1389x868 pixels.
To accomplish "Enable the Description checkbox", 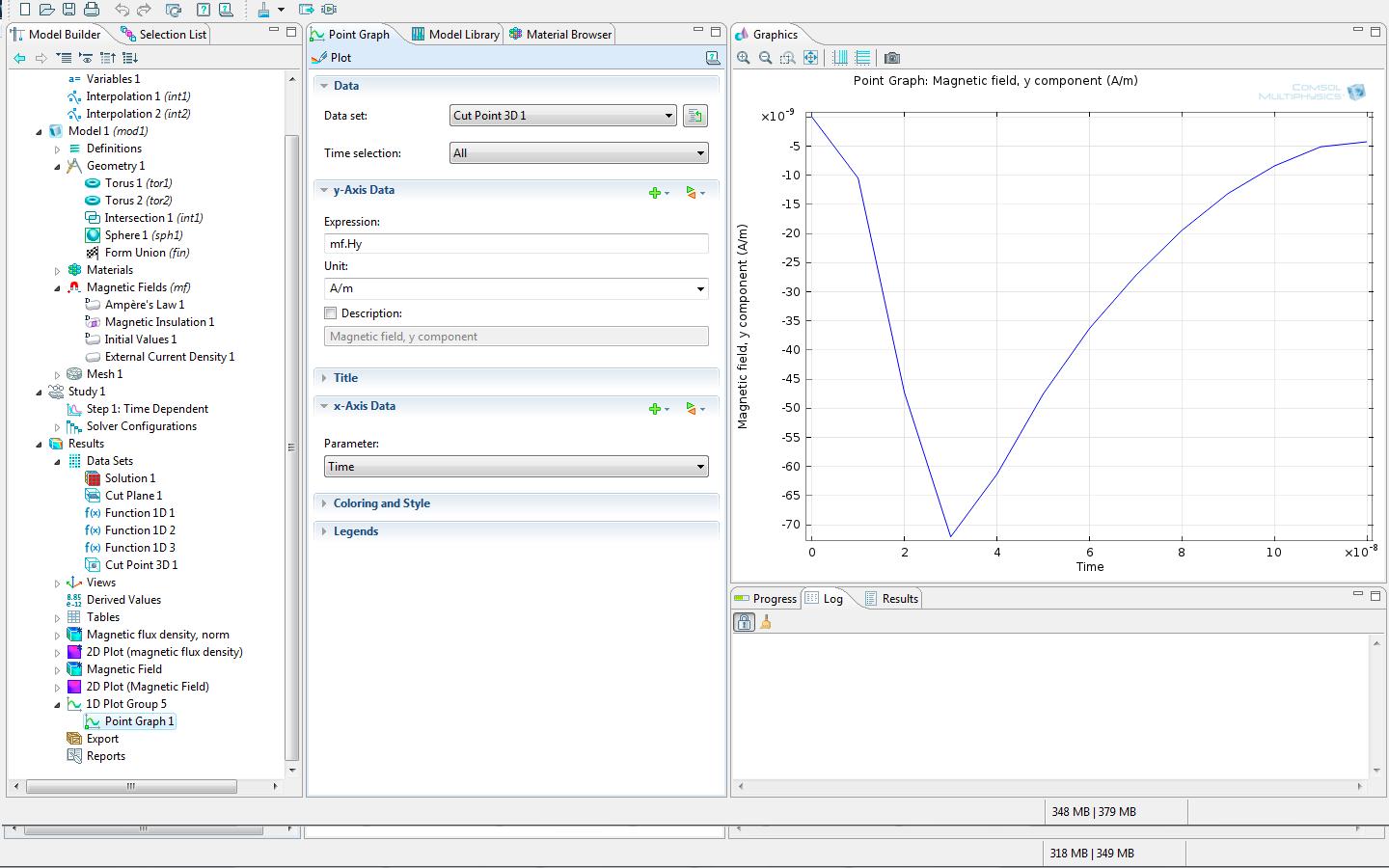I will (331, 313).
